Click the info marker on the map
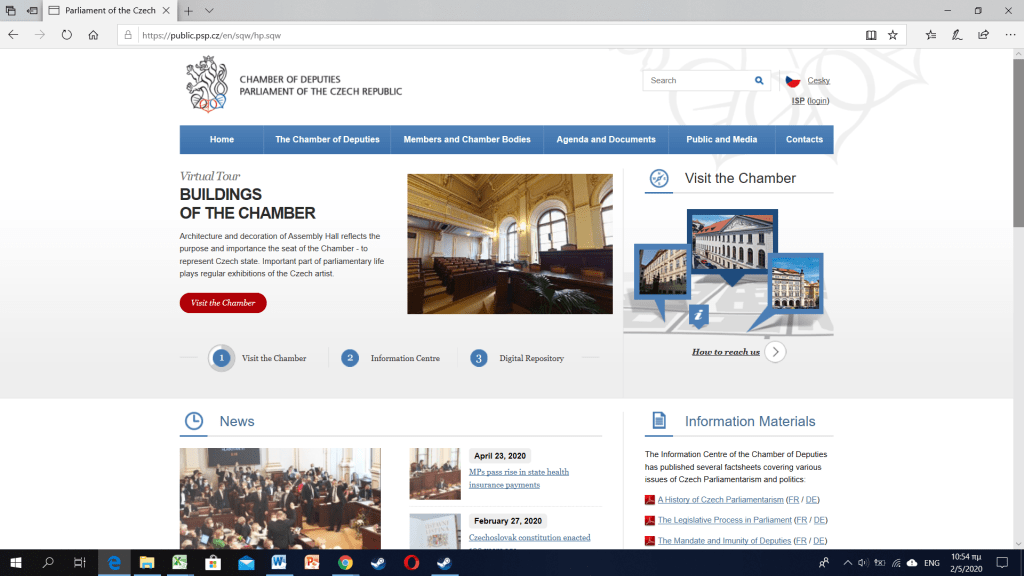This screenshot has width=1024, height=576. (x=700, y=315)
